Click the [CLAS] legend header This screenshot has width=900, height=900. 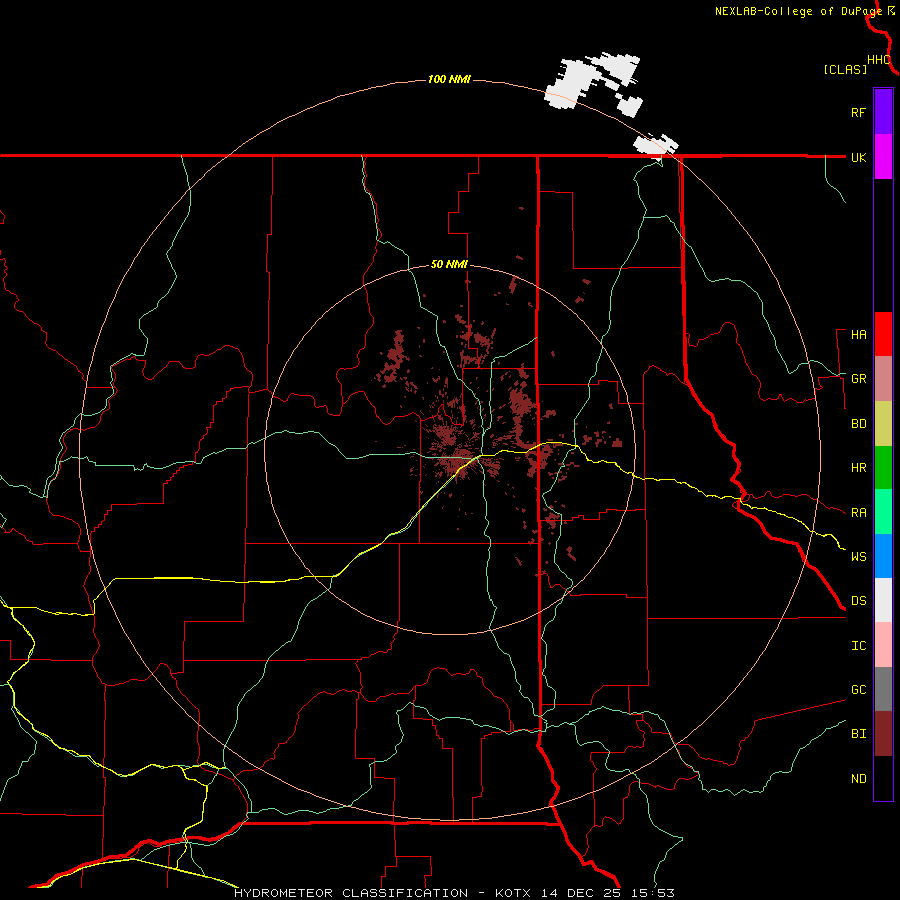click(x=844, y=69)
